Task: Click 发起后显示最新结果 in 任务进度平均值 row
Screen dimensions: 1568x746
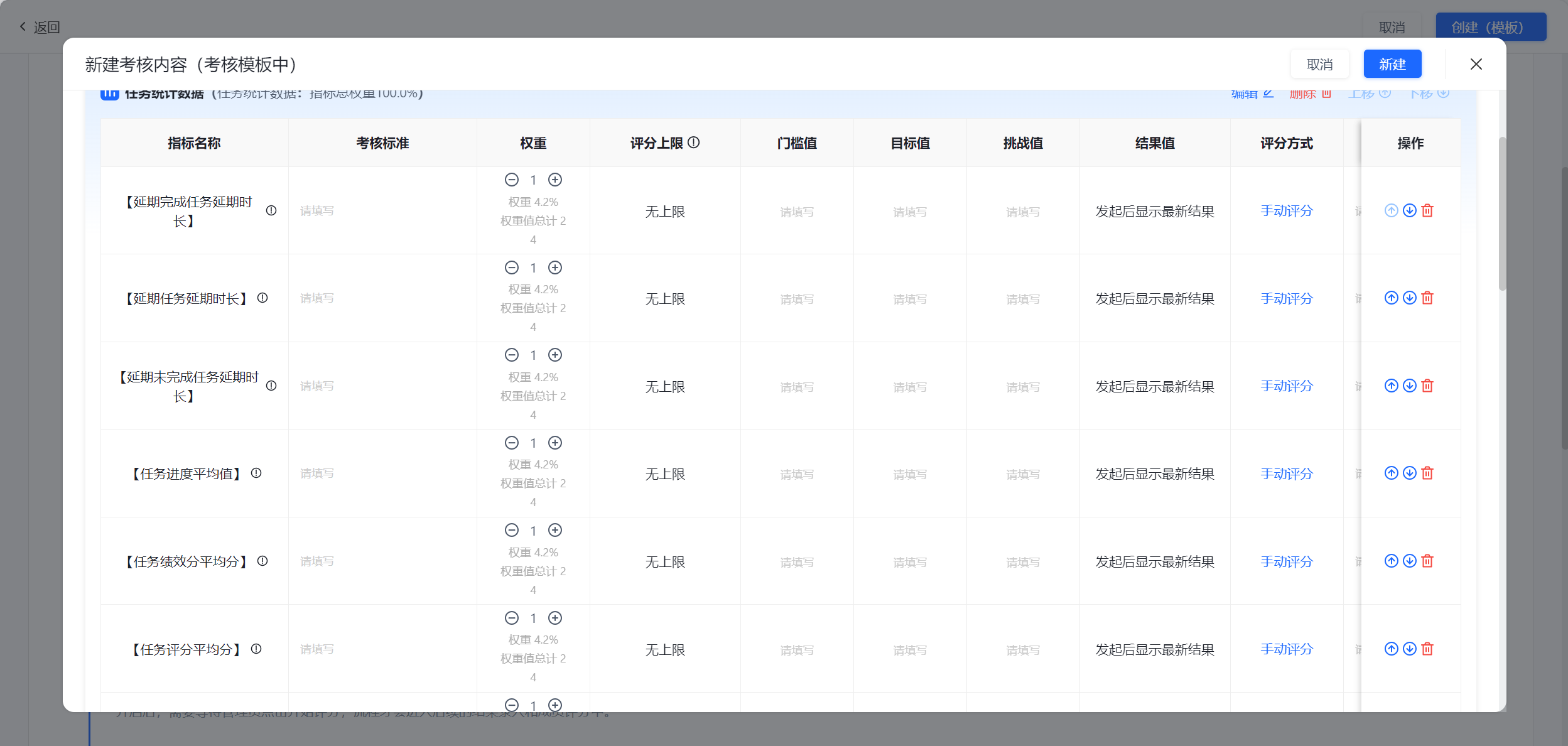Action: click(x=1155, y=474)
